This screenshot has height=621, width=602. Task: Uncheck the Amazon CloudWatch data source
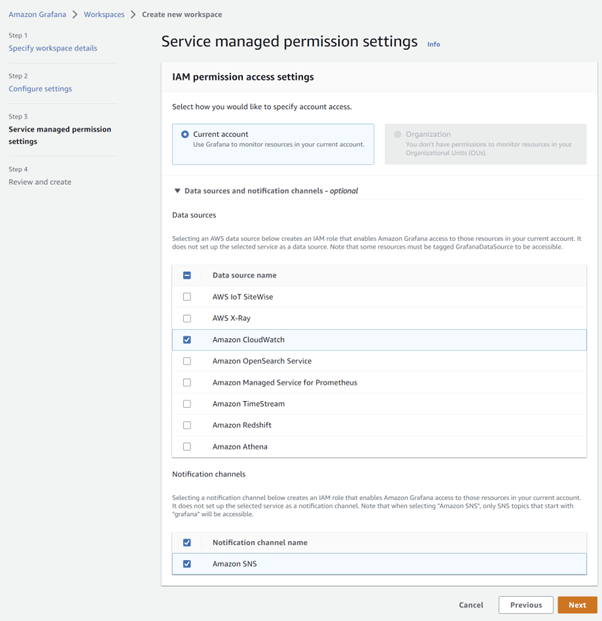(x=187, y=340)
